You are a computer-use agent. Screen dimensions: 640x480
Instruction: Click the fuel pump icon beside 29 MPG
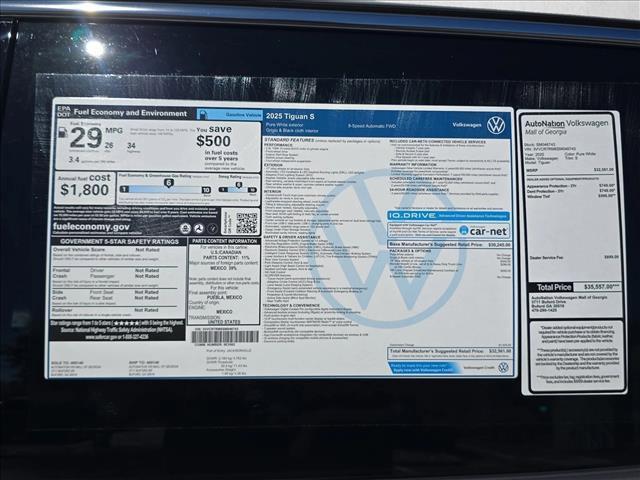63,133
